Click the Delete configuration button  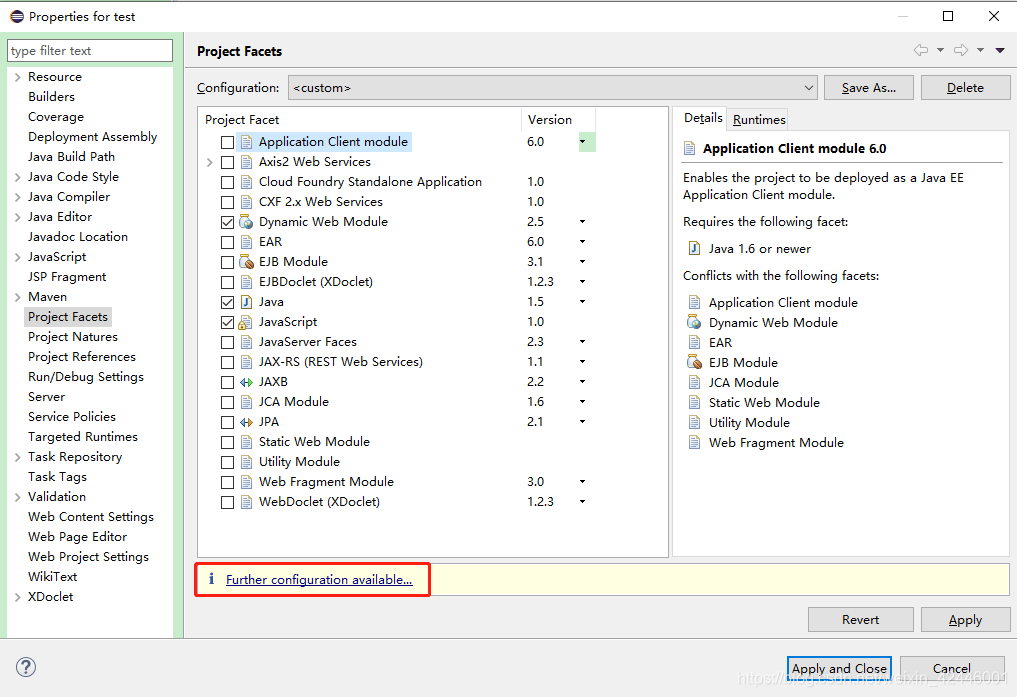point(965,88)
